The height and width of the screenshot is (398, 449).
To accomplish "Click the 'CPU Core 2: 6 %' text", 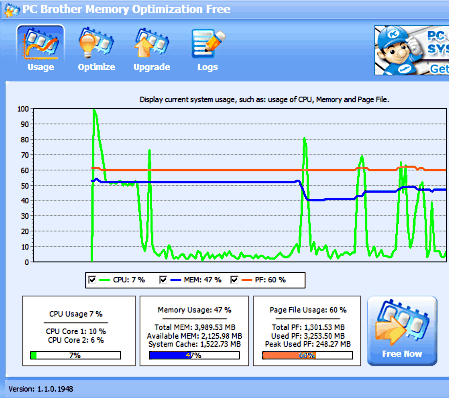I will 76,340.
